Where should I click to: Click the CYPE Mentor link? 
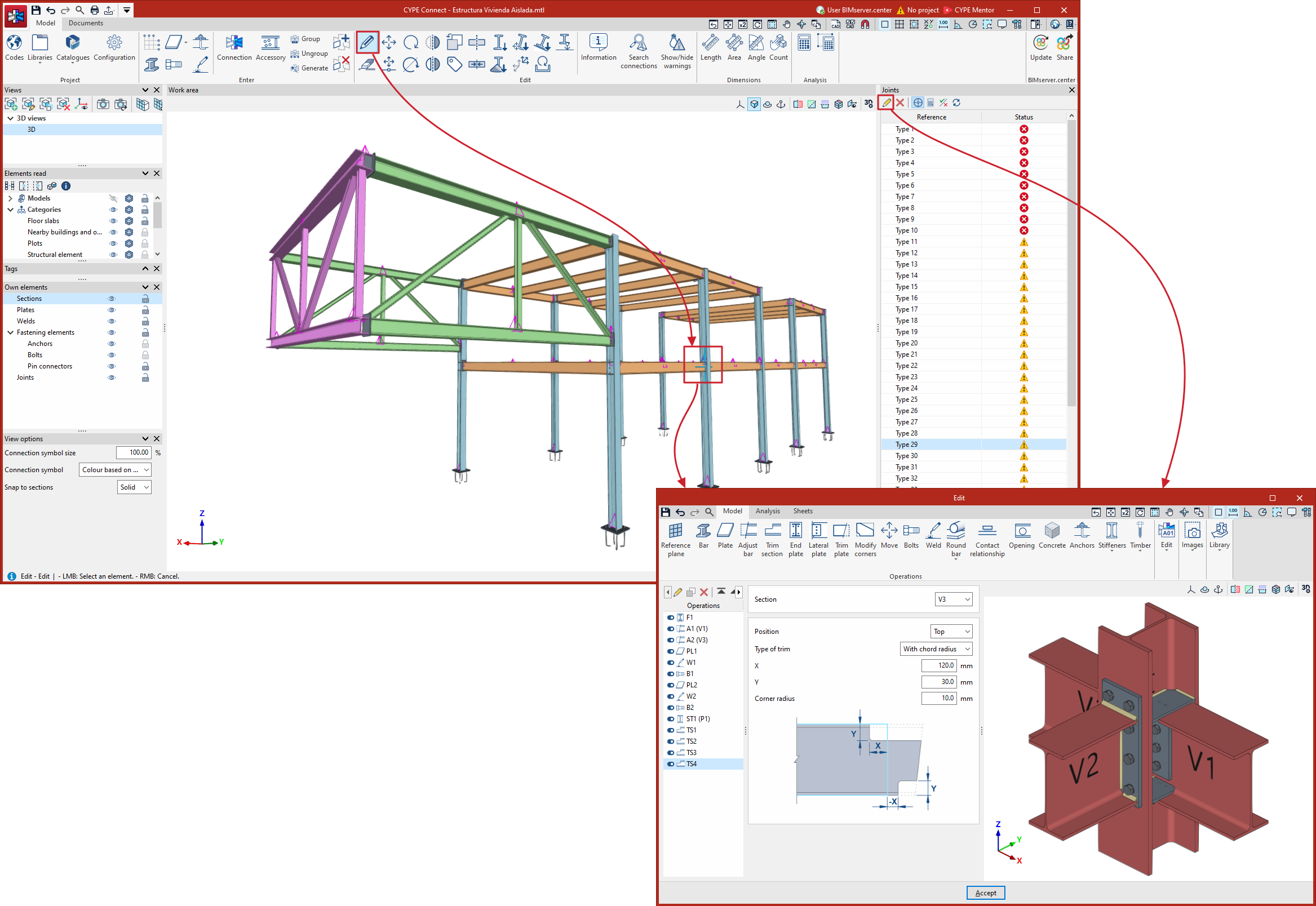pyautogui.click(x=969, y=10)
